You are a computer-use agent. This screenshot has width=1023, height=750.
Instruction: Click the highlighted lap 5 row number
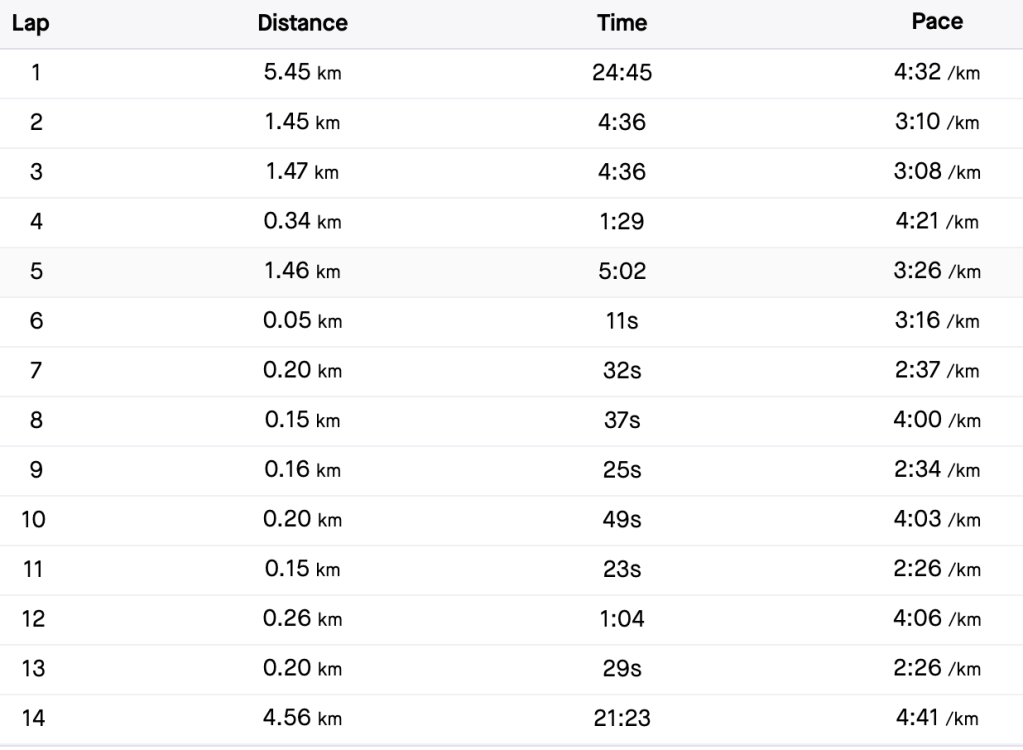(x=36, y=272)
